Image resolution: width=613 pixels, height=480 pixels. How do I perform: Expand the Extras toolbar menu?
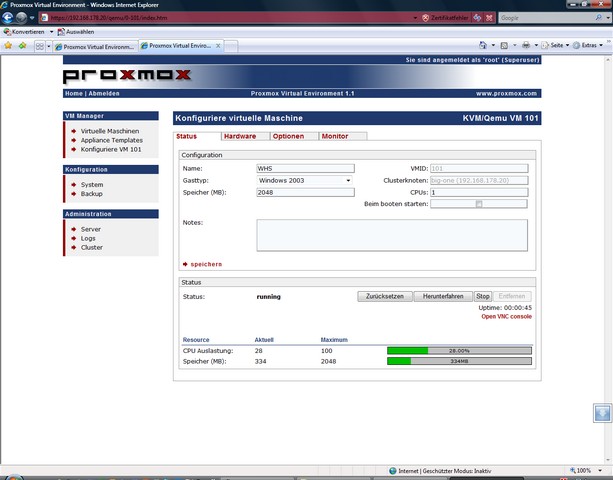[591, 46]
